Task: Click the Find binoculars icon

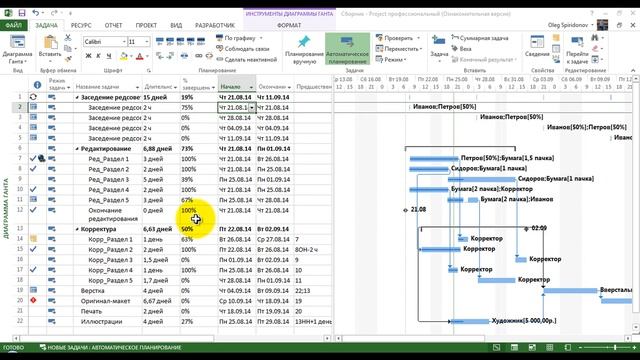Action: 595,38
